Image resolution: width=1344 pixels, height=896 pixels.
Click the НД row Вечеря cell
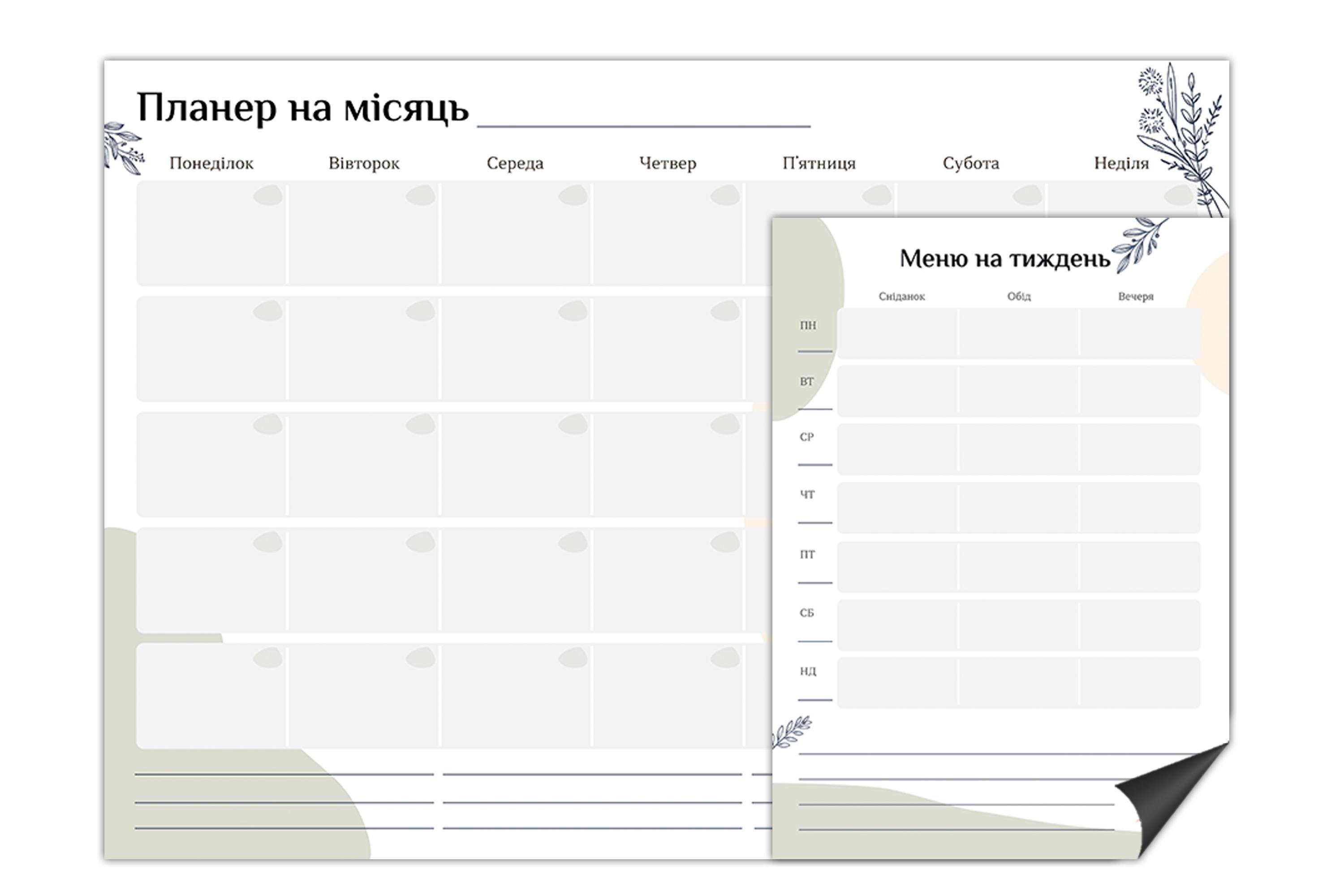(1141, 683)
